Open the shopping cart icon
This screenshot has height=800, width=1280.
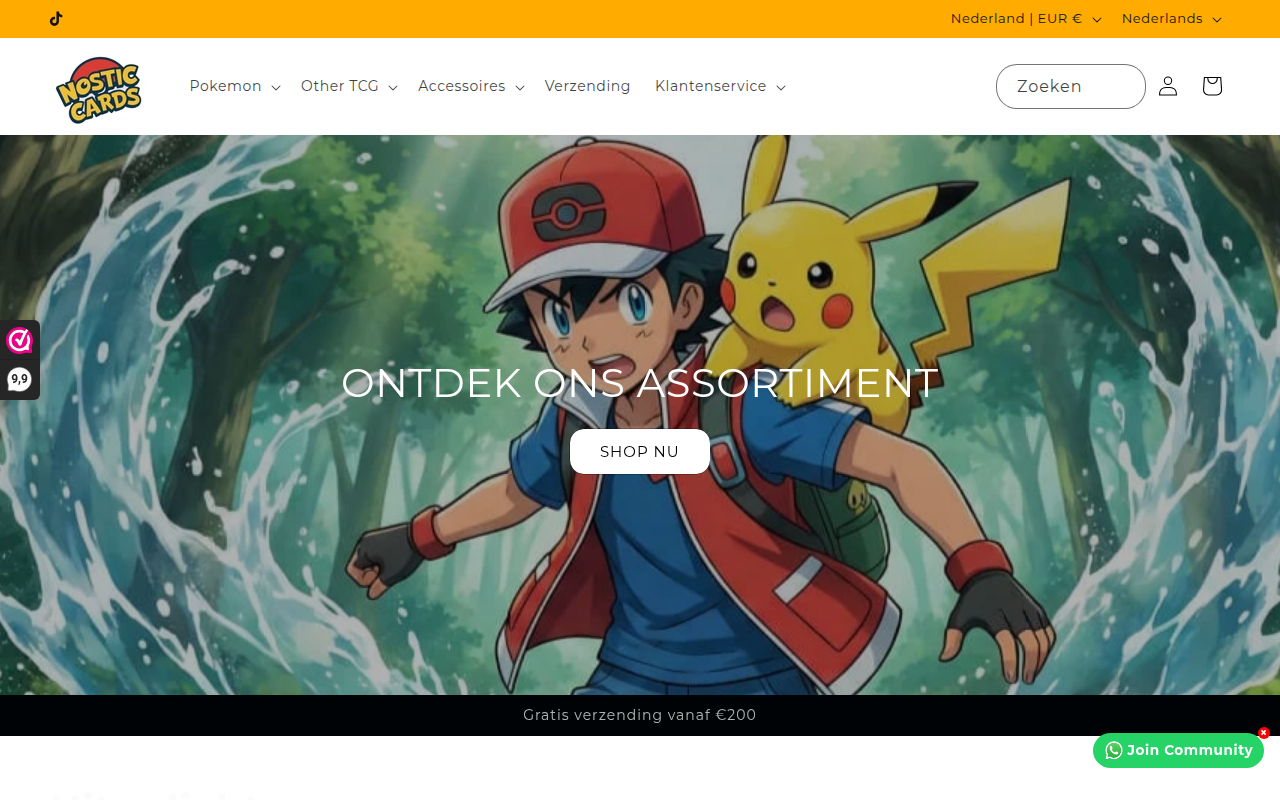pos(1212,86)
